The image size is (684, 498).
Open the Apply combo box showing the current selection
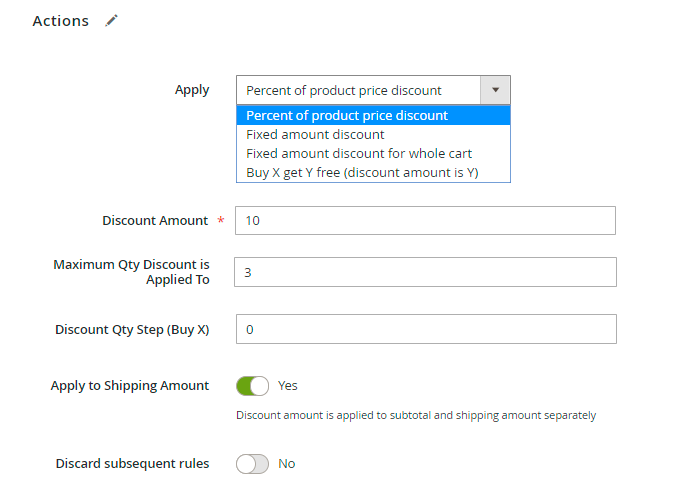click(x=373, y=90)
